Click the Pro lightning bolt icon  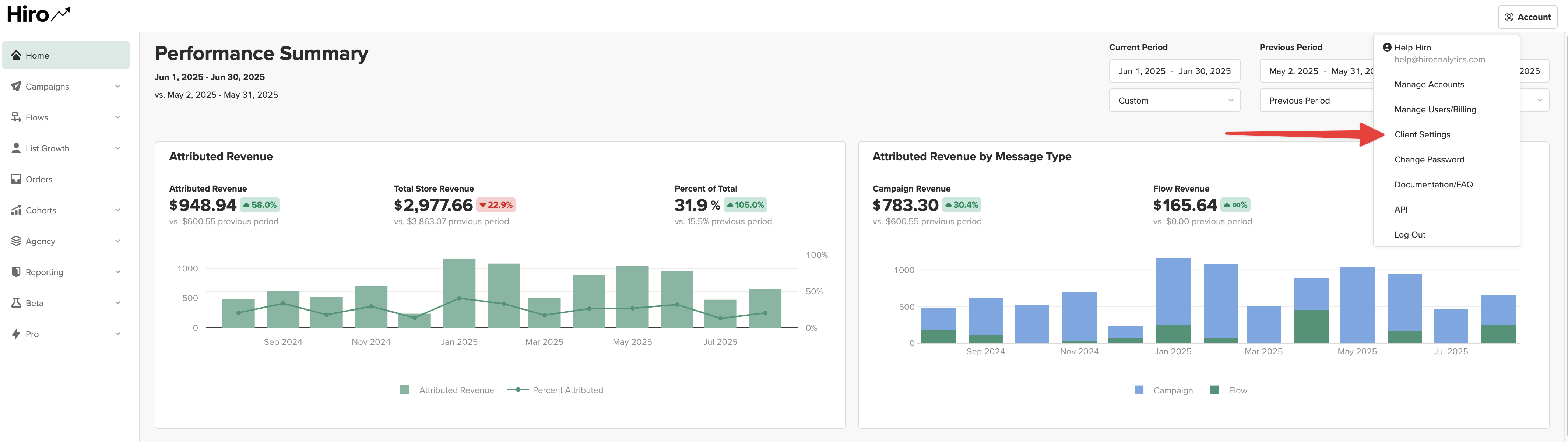17,334
